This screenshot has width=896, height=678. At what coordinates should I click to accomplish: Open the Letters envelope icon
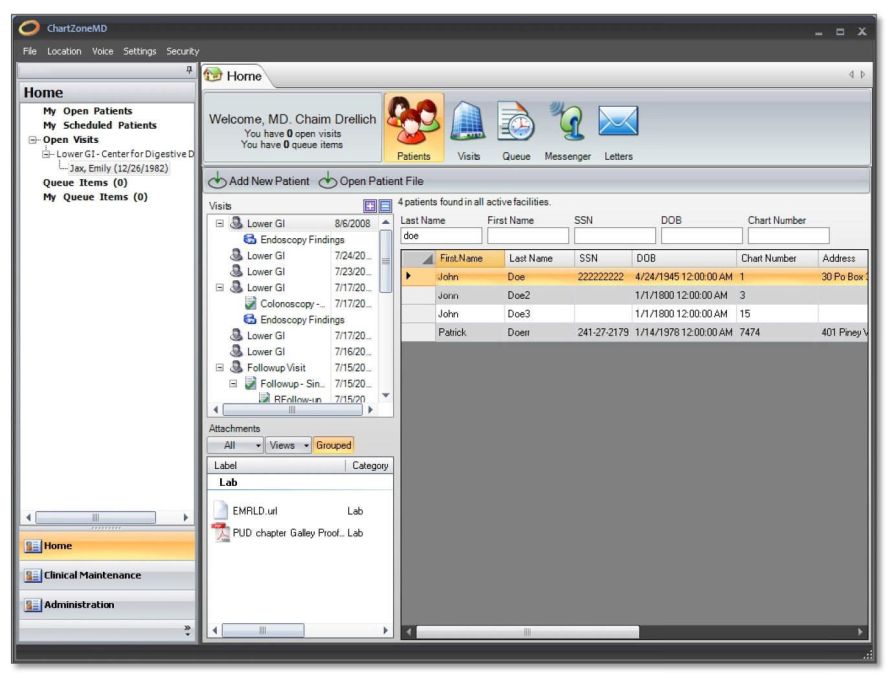click(x=618, y=129)
